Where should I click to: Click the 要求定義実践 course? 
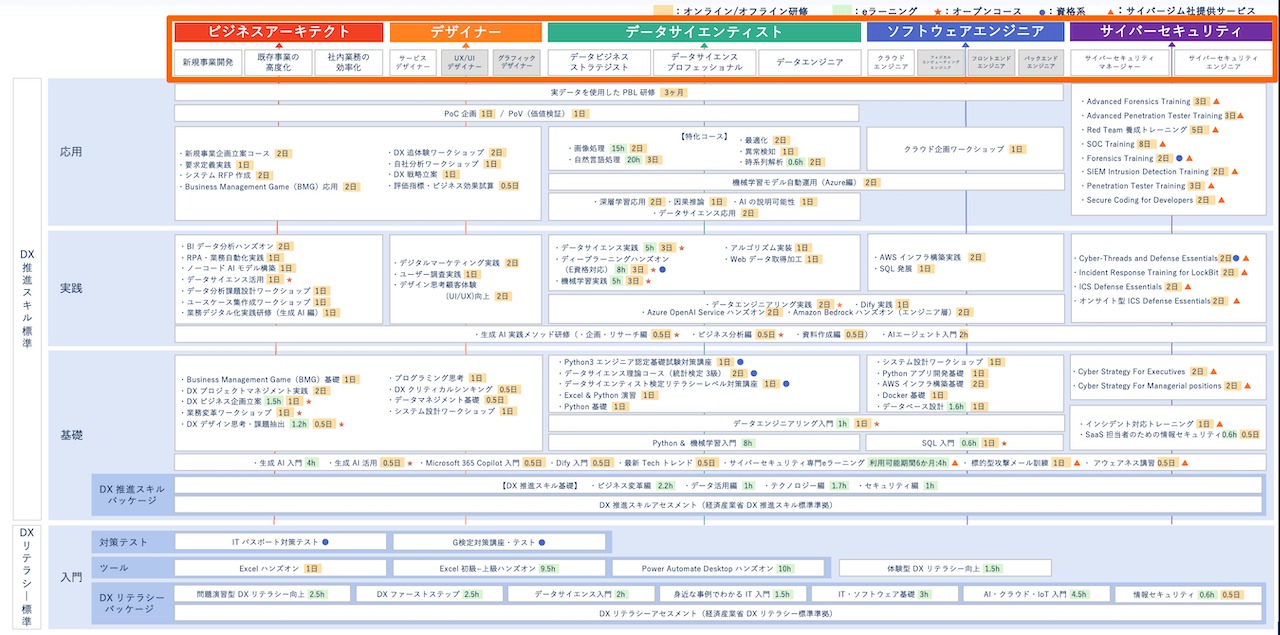(x=207, y=165)
